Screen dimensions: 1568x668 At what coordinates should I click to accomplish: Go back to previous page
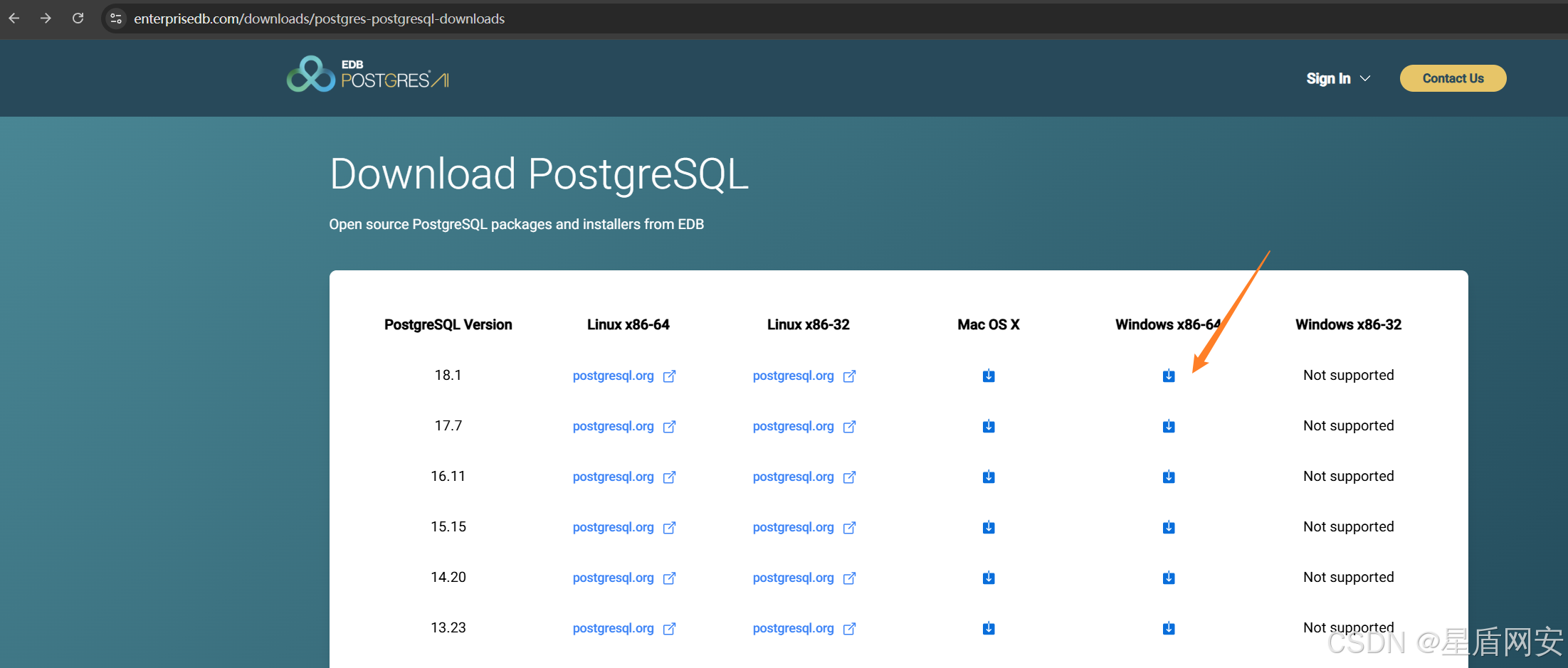pyautogui.click(x=14, y=18)
